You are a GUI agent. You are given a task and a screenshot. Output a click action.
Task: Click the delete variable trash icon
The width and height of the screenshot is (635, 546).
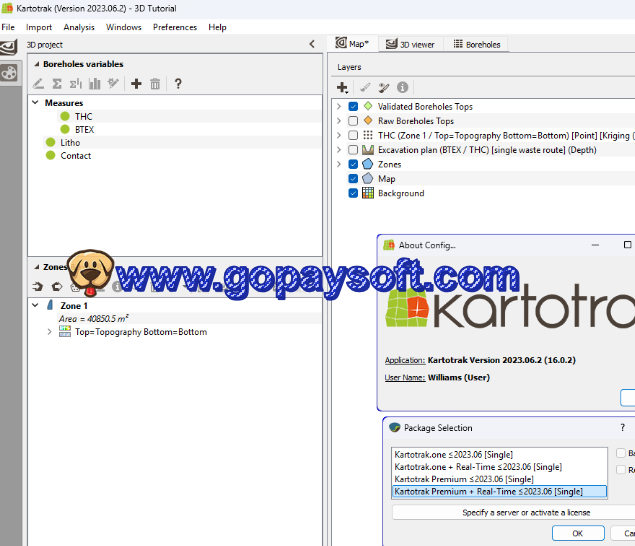click(x=155, y=84)
